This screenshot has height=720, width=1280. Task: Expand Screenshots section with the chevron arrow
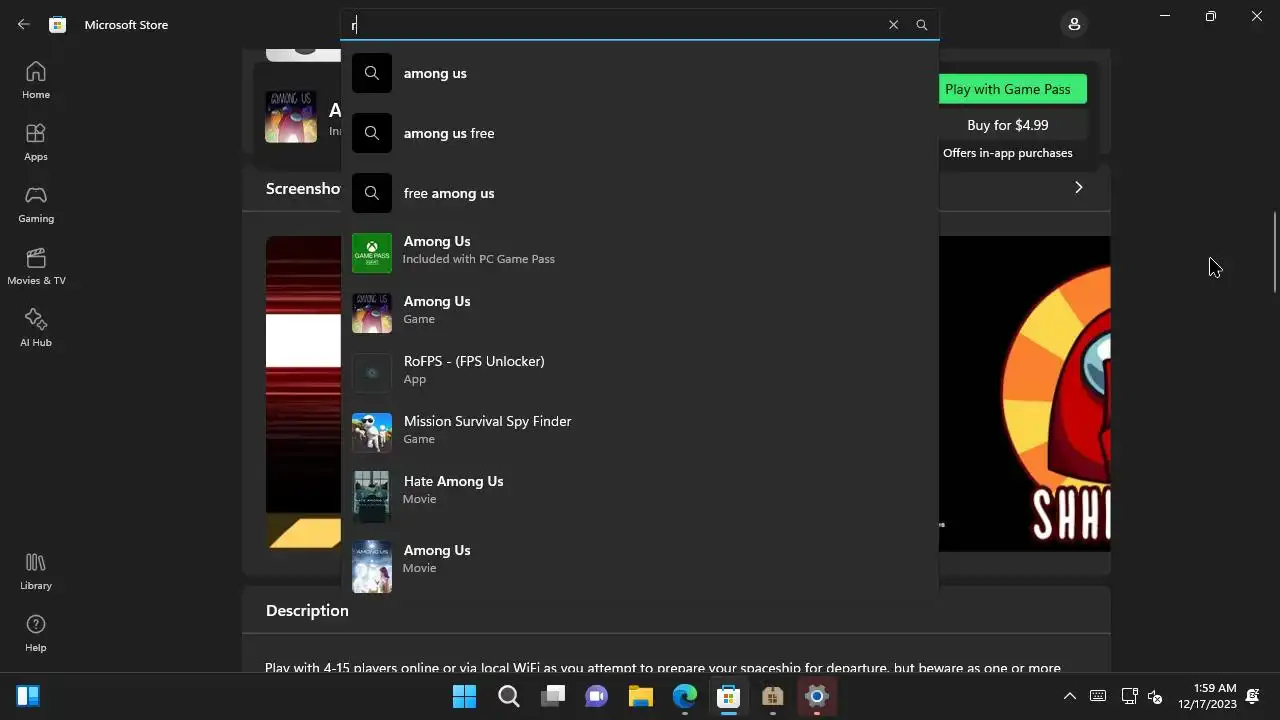click(x=1078, y=188)
